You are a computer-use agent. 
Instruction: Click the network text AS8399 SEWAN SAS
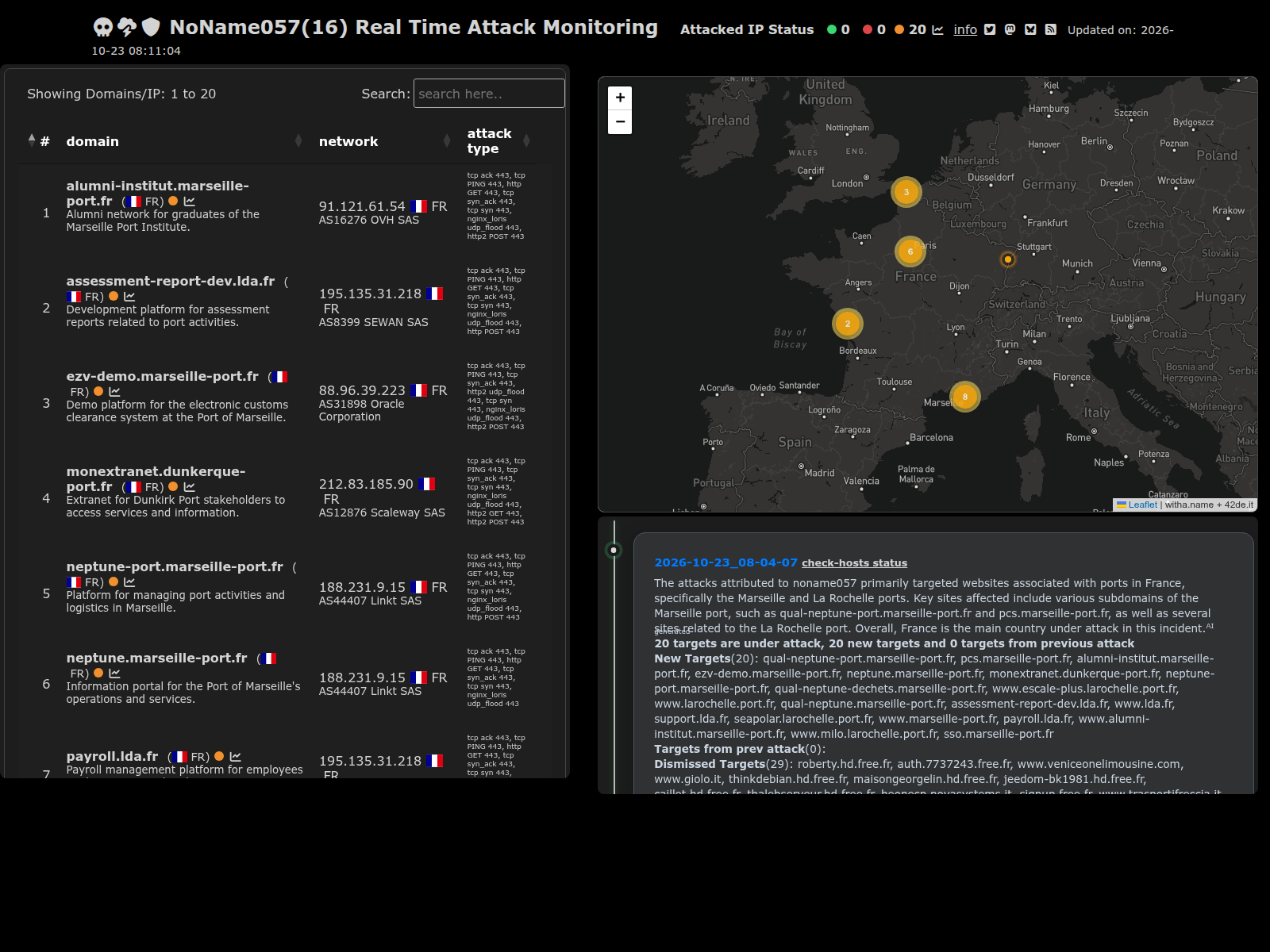(x=373, y=322)
